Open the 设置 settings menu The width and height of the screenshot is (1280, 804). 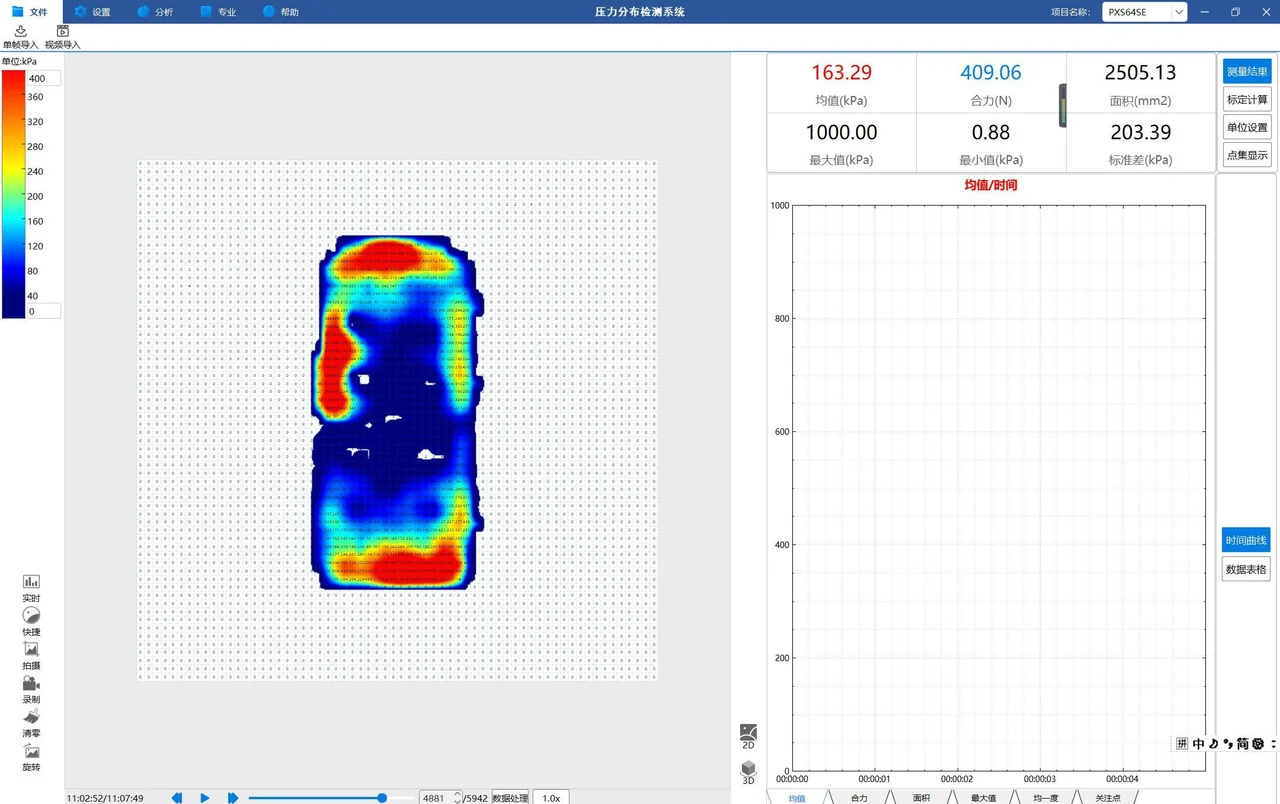[x=93, y=12]
